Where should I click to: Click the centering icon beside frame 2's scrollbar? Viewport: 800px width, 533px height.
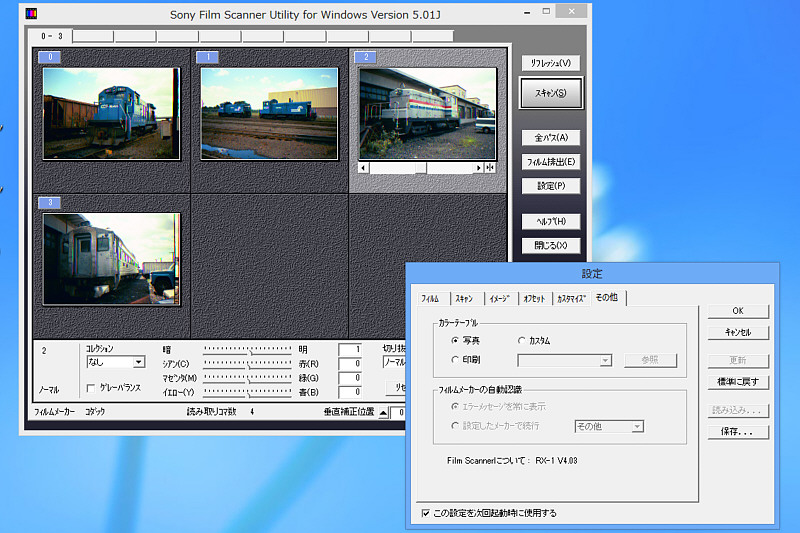point(490,168)
